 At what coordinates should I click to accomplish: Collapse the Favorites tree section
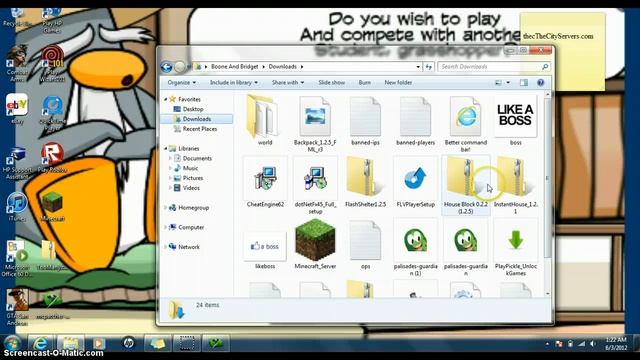point(166,99)
